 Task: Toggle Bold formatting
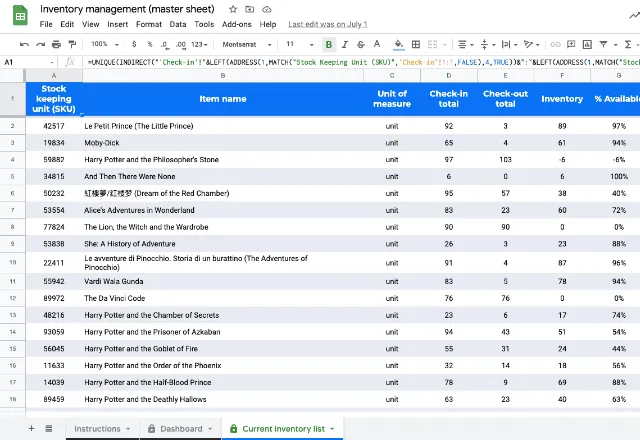click(329, 44)
